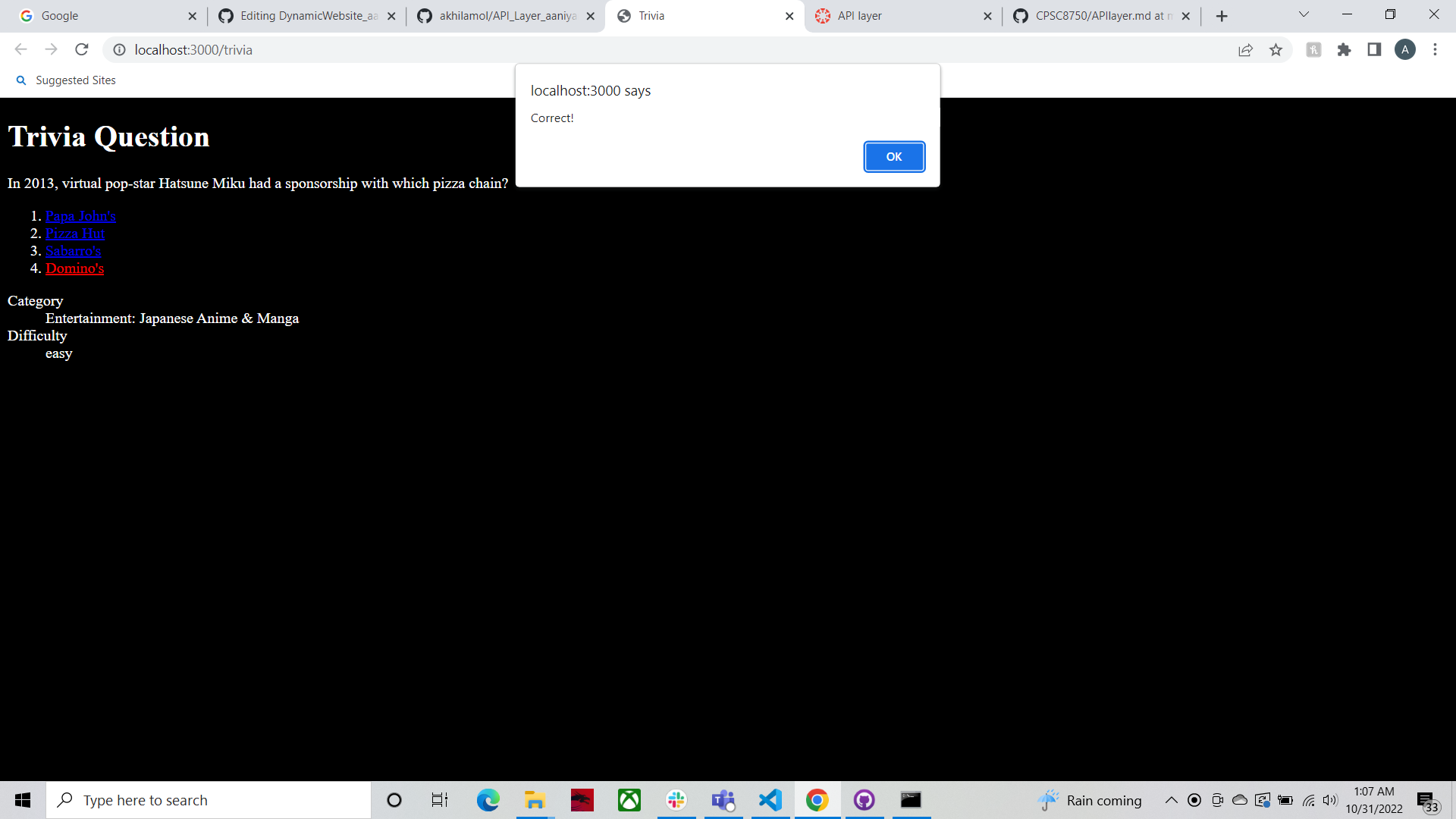Open a new browser tab

1222,16
